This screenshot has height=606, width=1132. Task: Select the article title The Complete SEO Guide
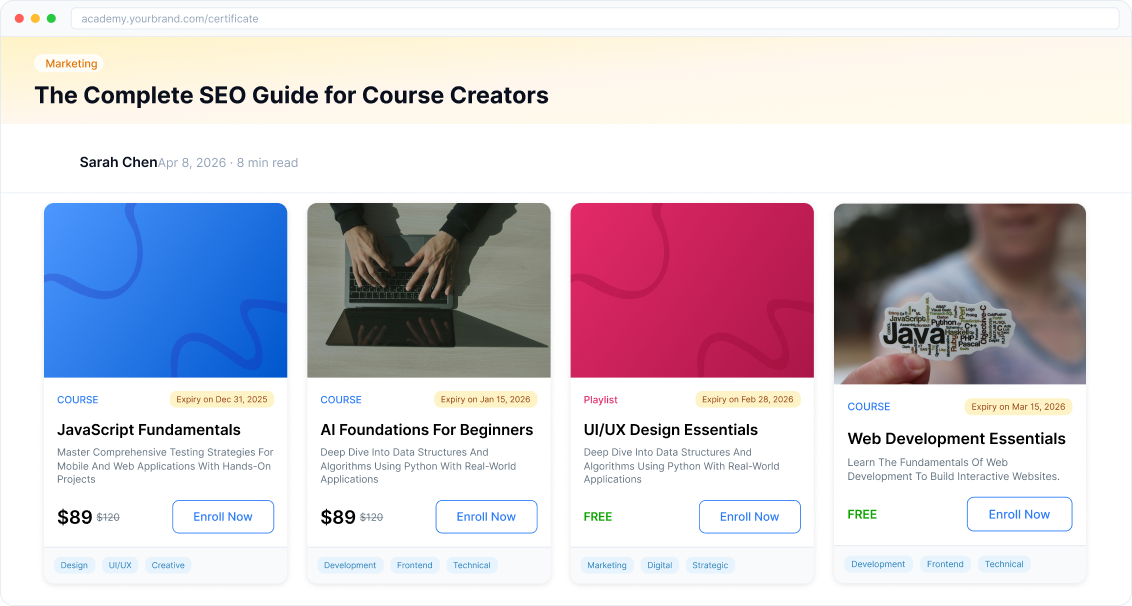pos(291,96)
